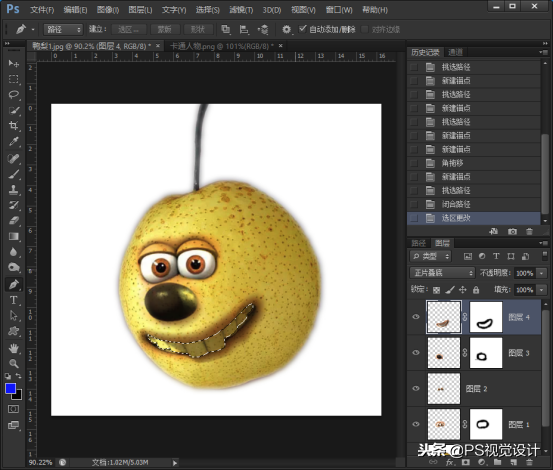The height and width of the screenshot is (470, 553).
Task: Select the Quick Selection tool
Action: click(x=13, y=110)
